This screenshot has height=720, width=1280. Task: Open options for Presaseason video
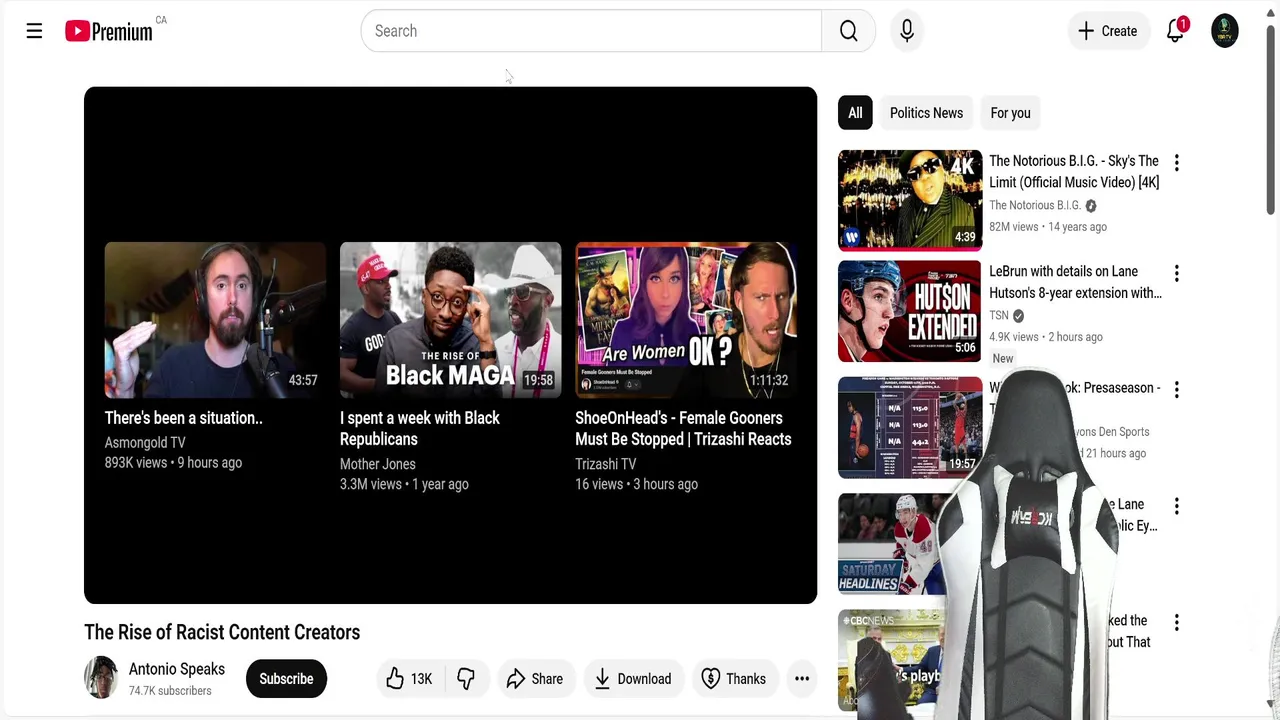coord(1177,389)
